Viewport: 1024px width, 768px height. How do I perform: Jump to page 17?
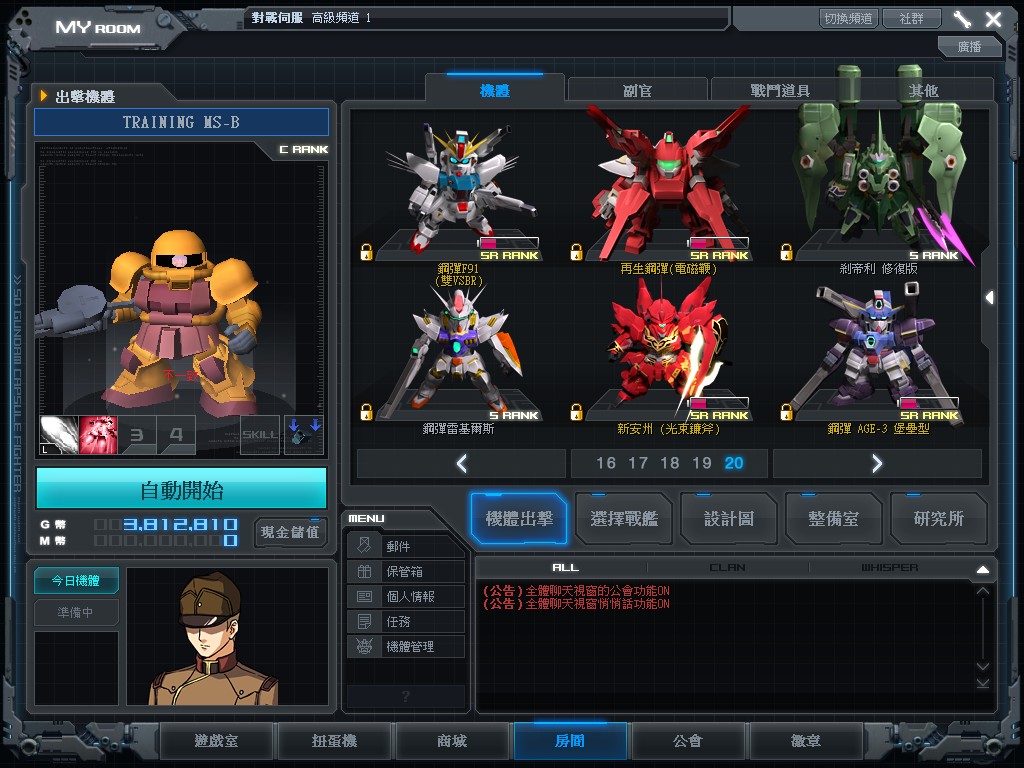tap(637, 463)
